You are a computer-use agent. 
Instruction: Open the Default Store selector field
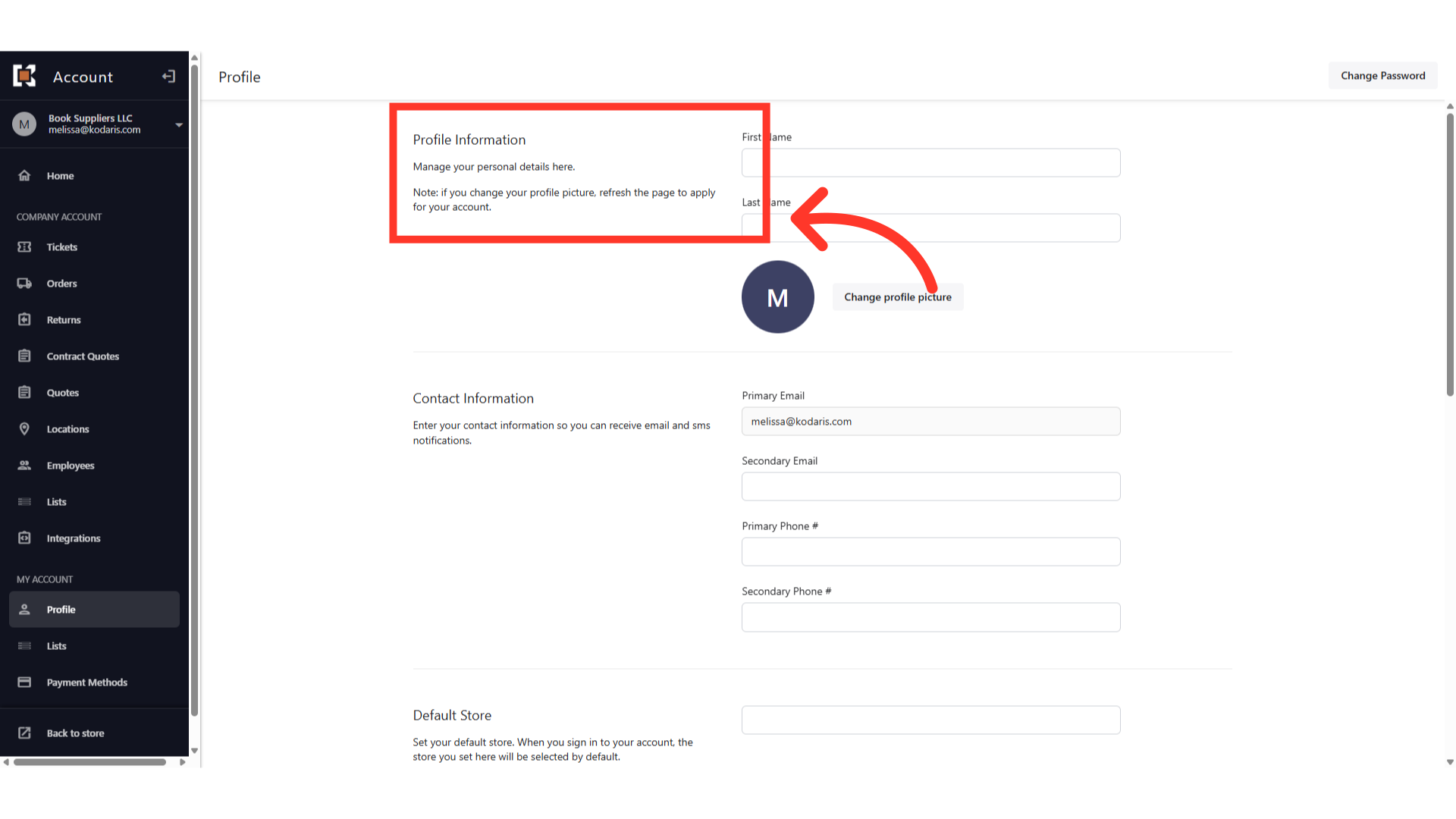coord(930,720)
